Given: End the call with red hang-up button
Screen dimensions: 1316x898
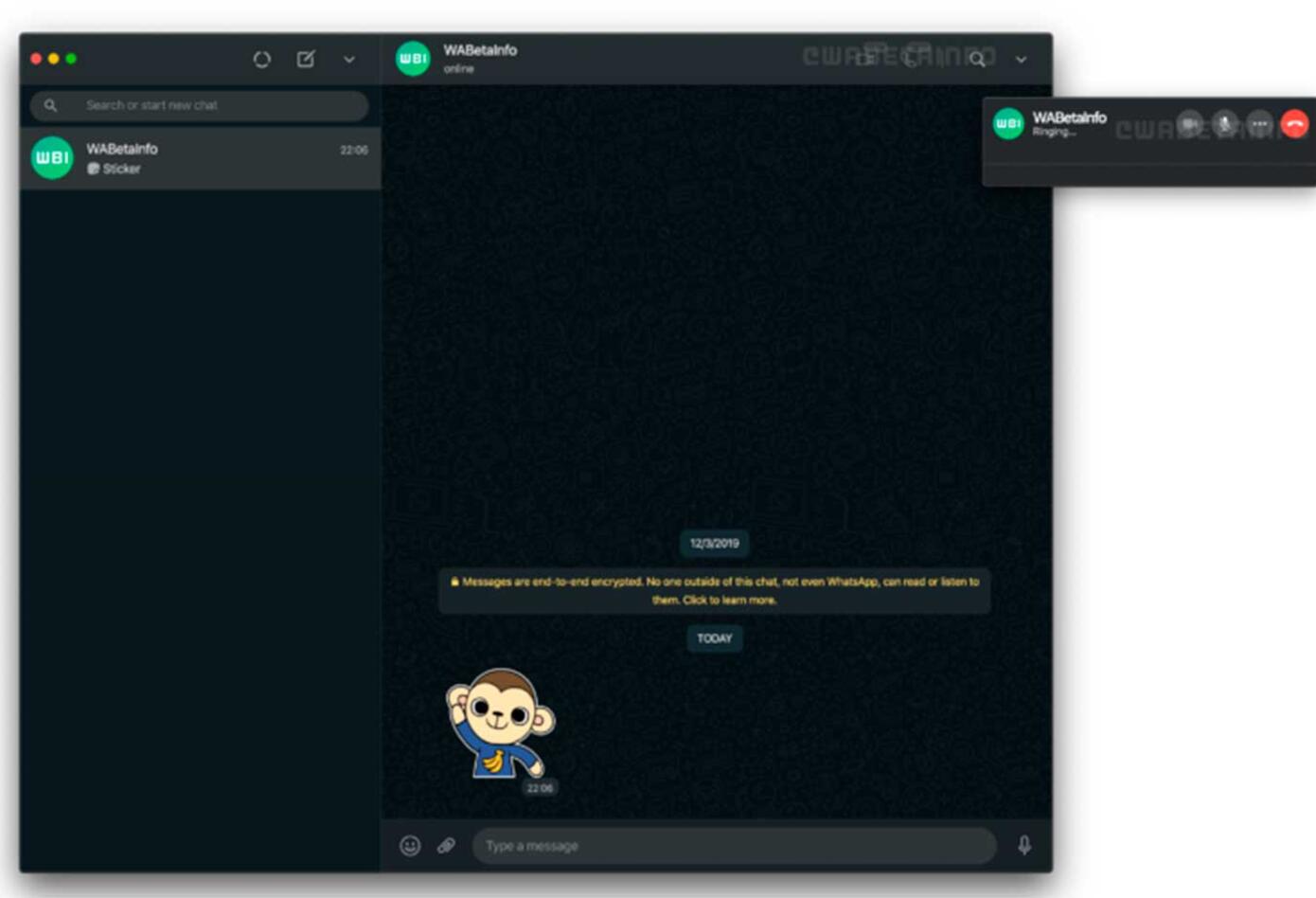Looking at the screenshot, I should tap(1294, 124).
